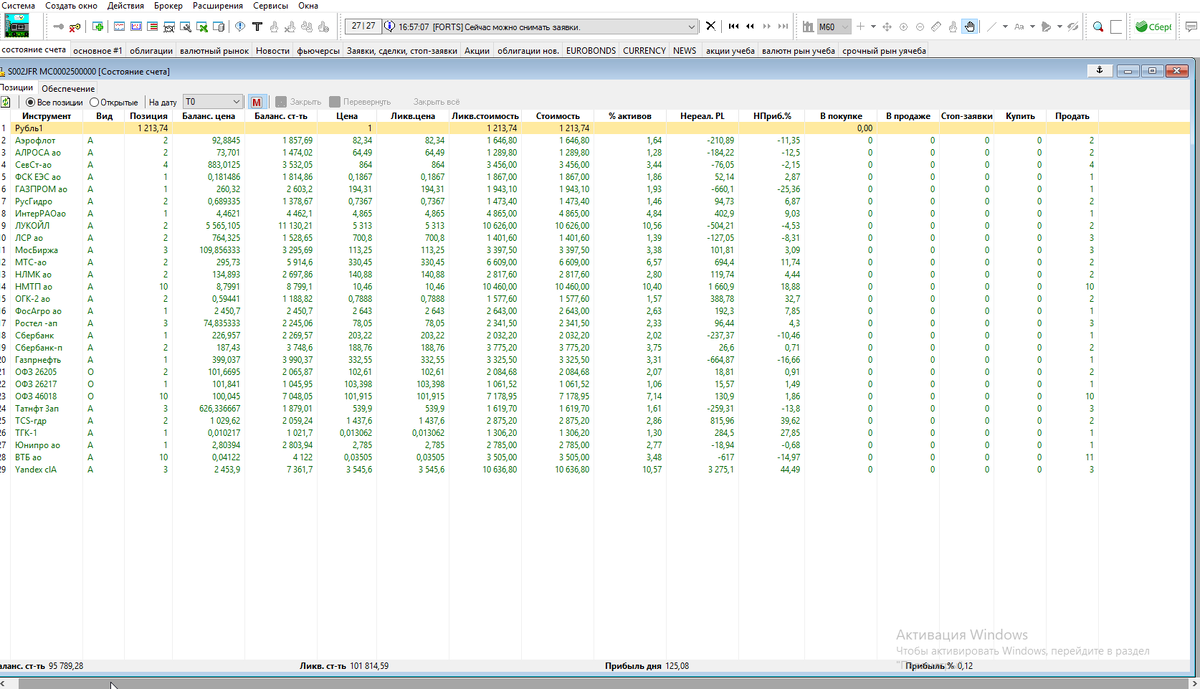
Task: Click the anchor pin icon in window title
Action: (x=1098, y=70)
